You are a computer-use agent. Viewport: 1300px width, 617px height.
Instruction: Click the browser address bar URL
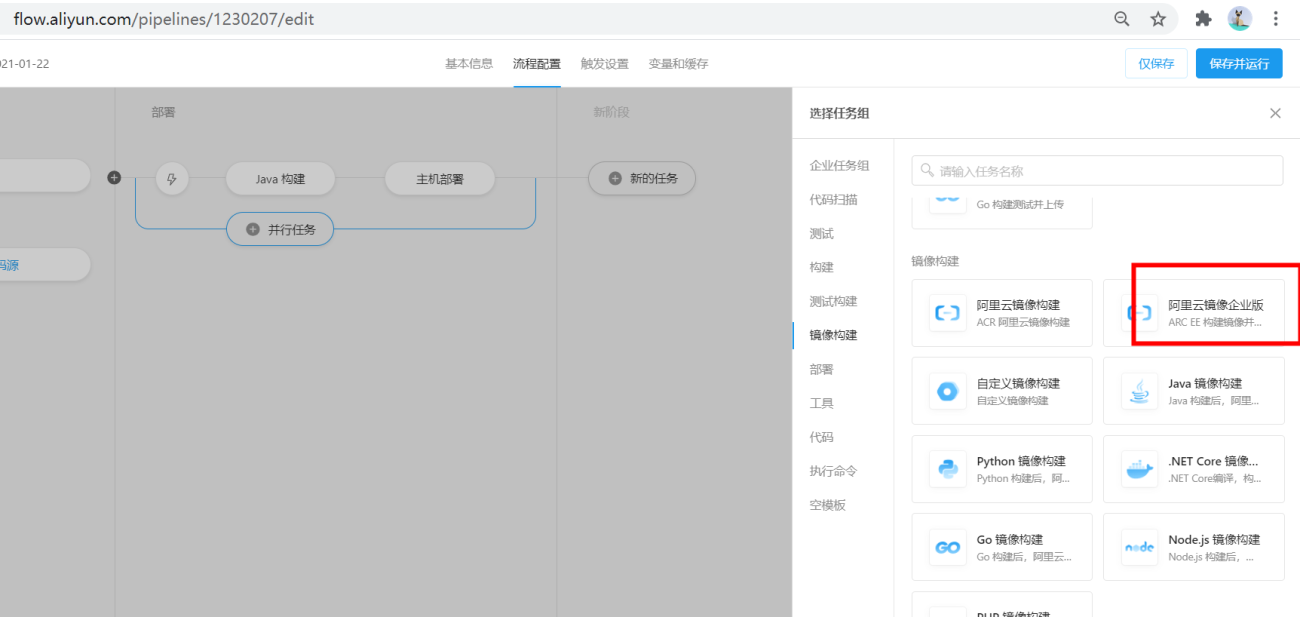164,19
